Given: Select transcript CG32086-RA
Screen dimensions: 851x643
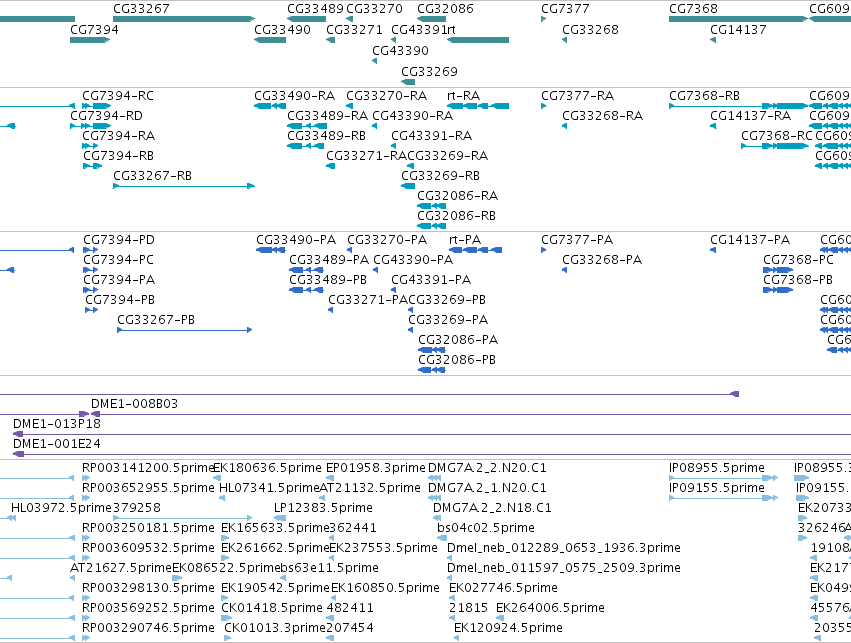Looking at the screenshot, I should pos(431,206).
